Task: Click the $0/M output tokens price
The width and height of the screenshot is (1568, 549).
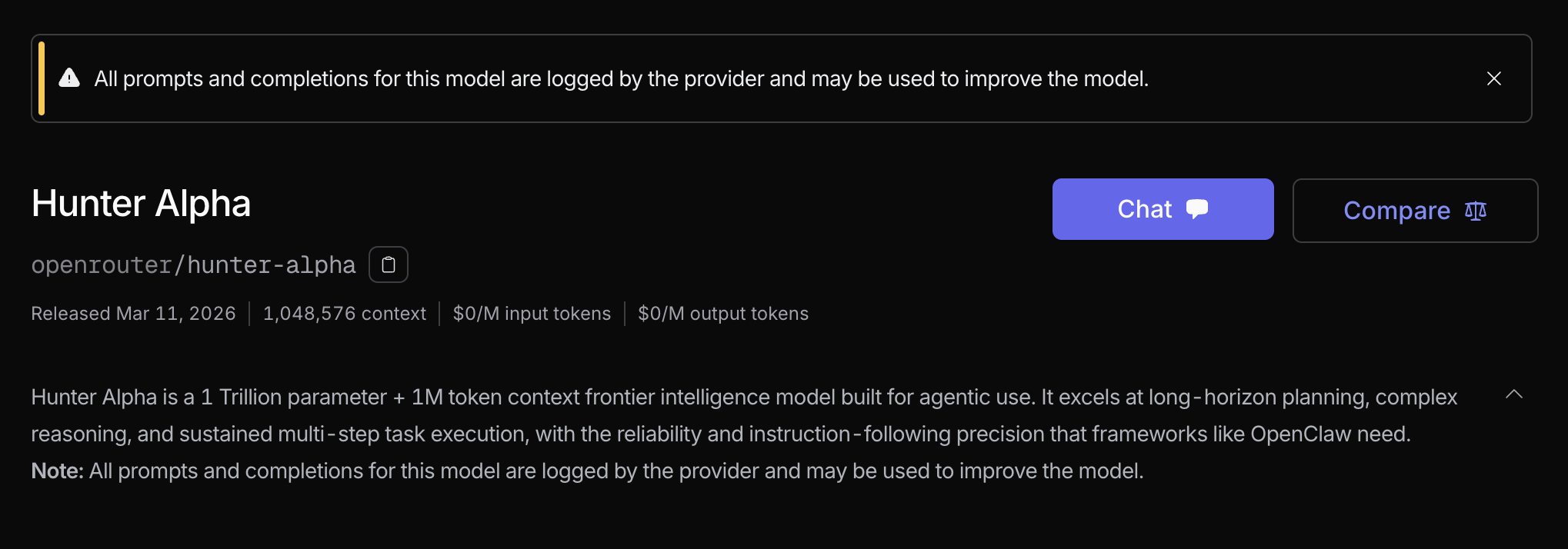Action: coord(723,314)
